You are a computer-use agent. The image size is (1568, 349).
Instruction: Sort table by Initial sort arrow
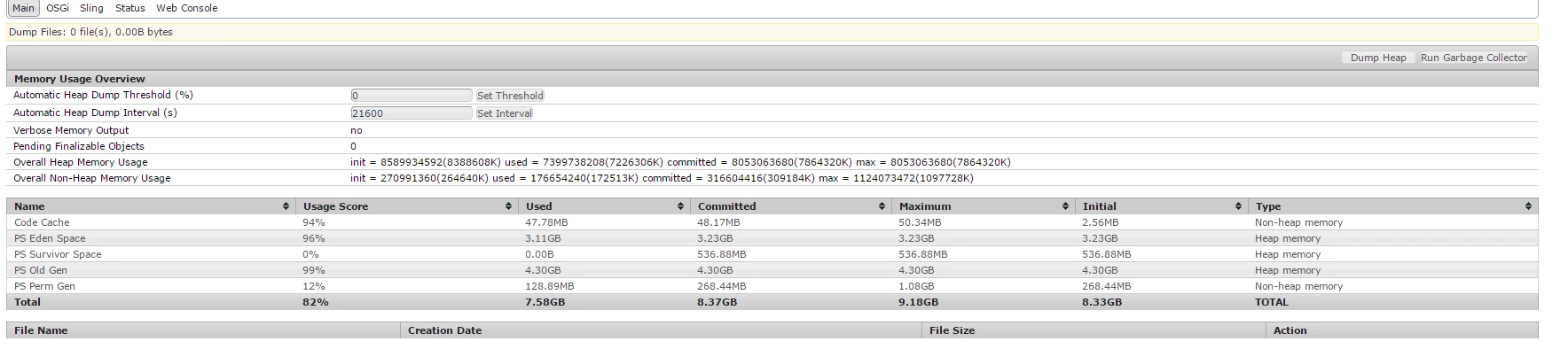[1238, 206]
